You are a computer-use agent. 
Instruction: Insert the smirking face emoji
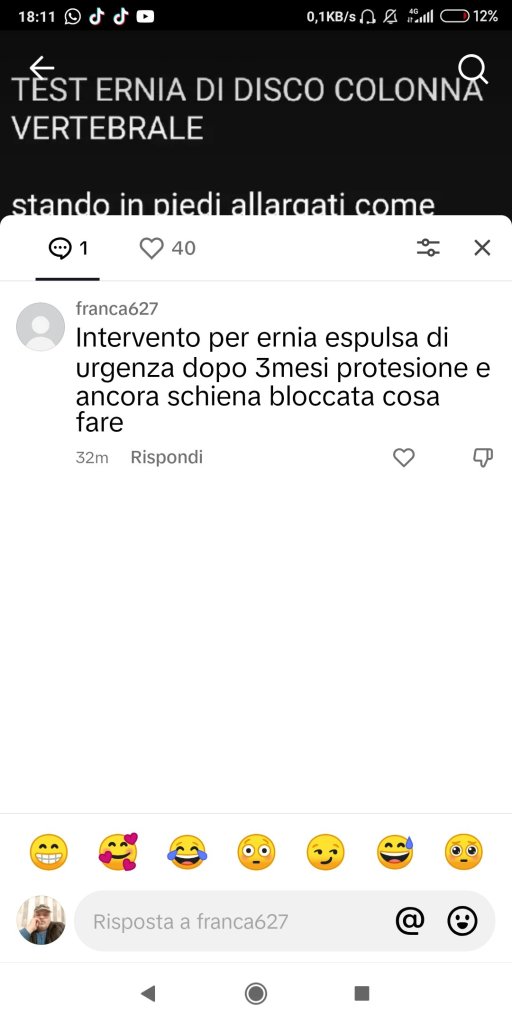[325, 852]
